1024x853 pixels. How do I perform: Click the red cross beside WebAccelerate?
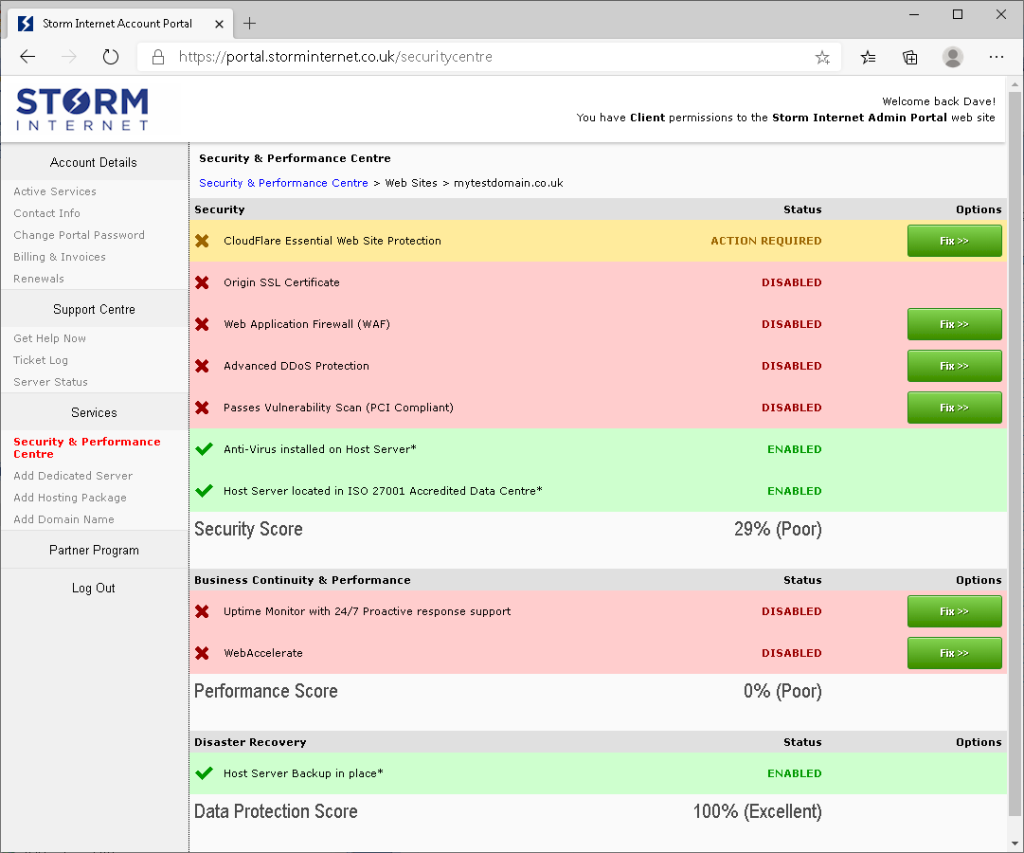tap(202, 654)
